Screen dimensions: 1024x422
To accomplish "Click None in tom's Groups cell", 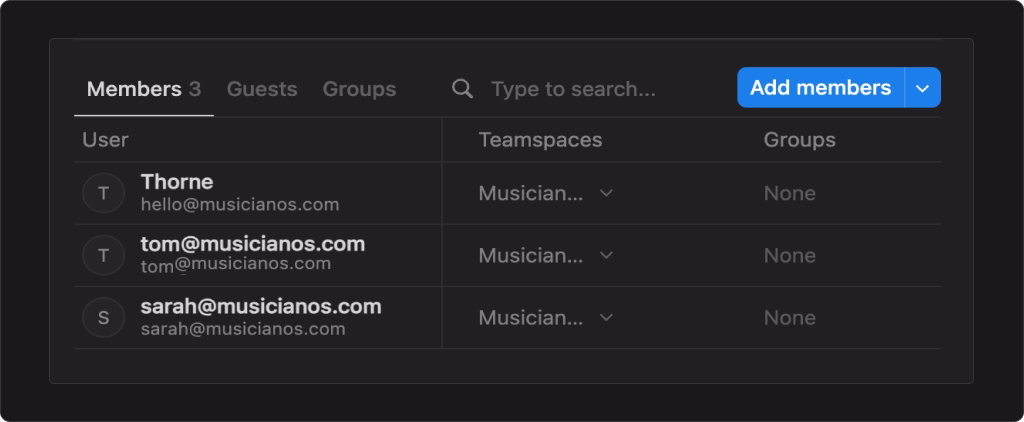I will point(790,255).
